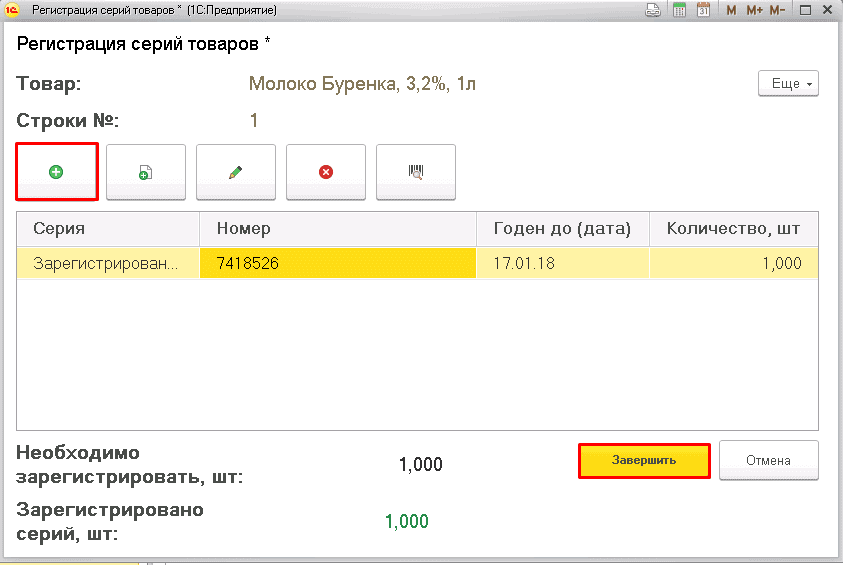
Task: Click the Отмена button
Action: [x=768, y=460]
